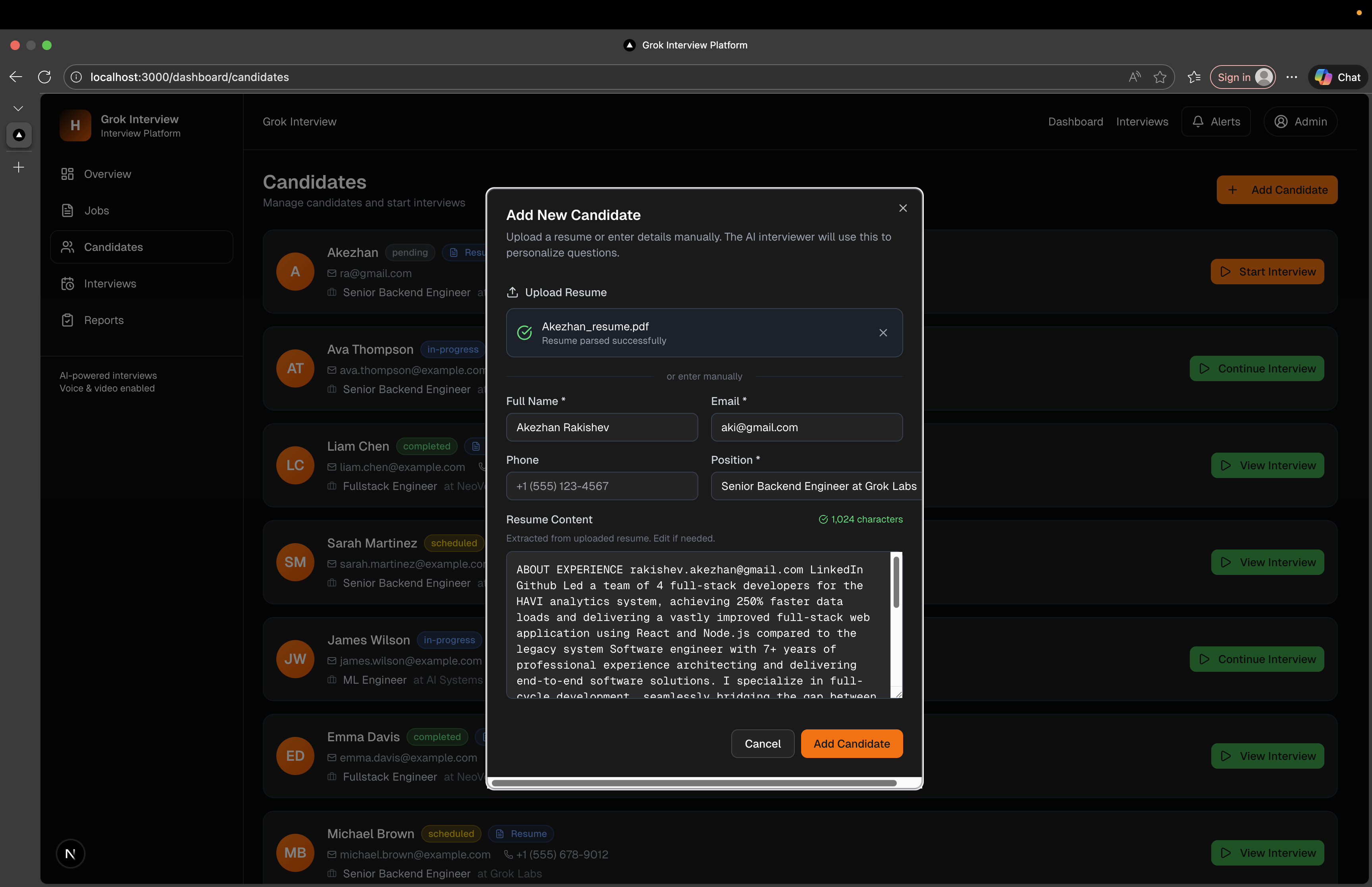Expand the vertical tabs chevron
Viewport: 1372px width, 887px height.
[x=18, y=108]
